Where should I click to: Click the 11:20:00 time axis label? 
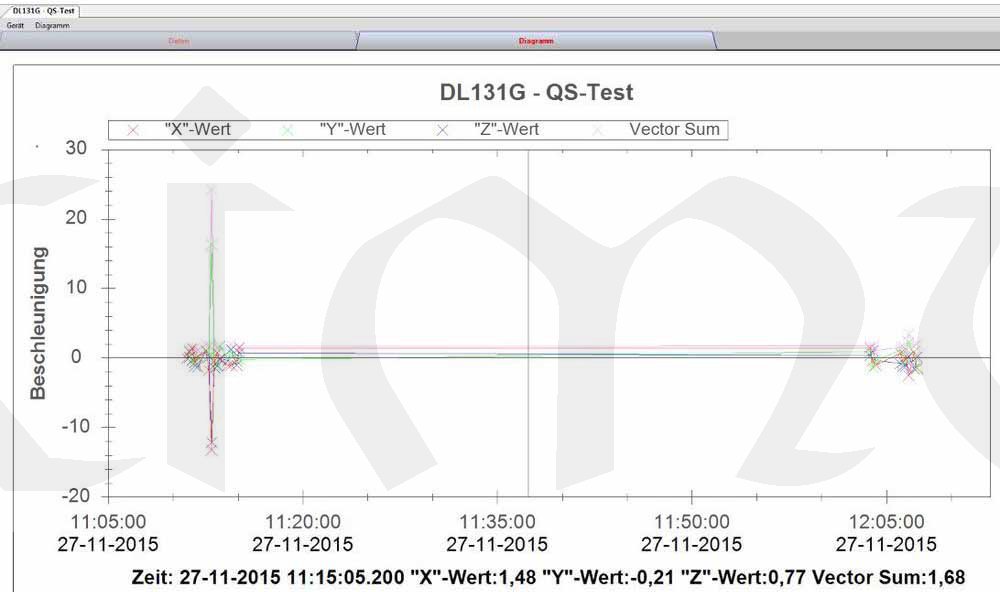click(x=302, y=522)
